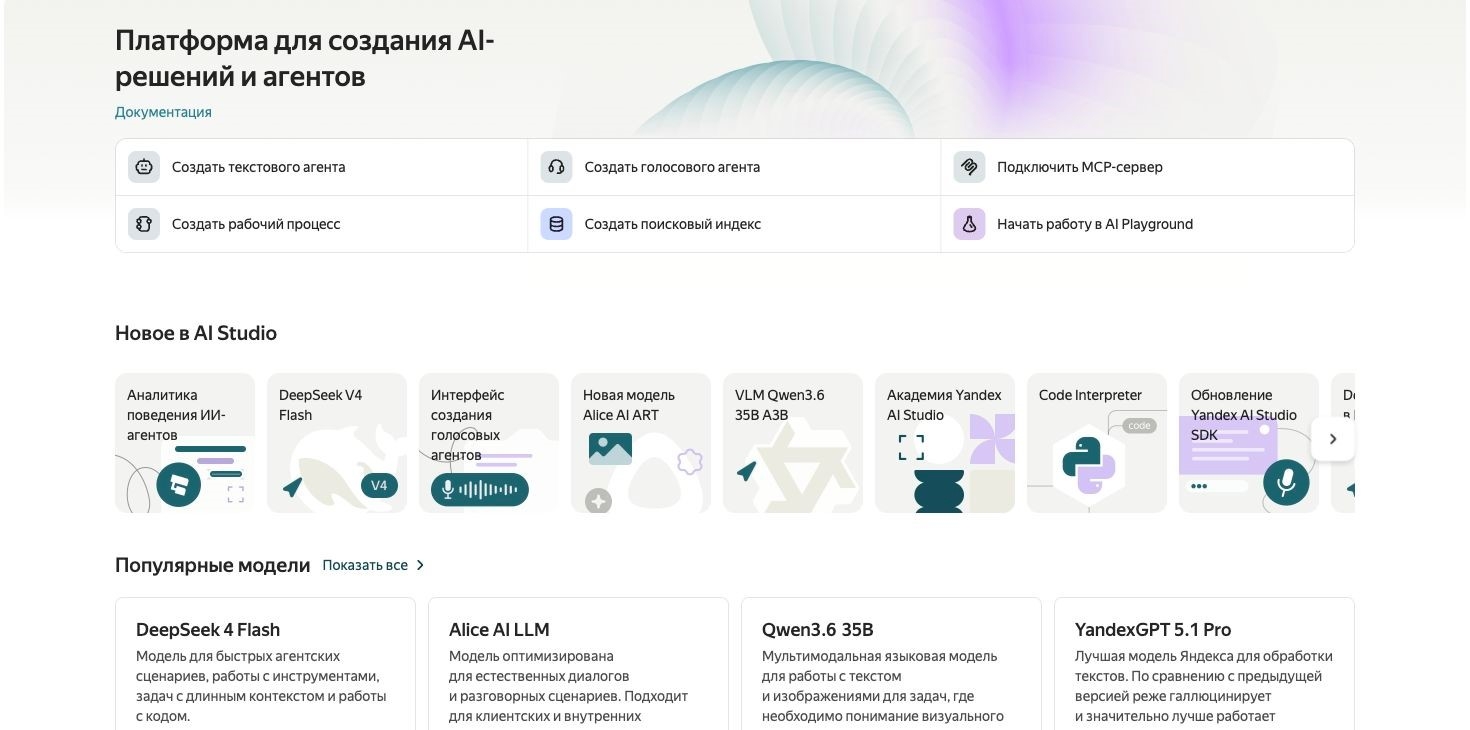Open Академия Yandex AI Studio card
This screenshot has width=1470, height=730.
[945, 443]
